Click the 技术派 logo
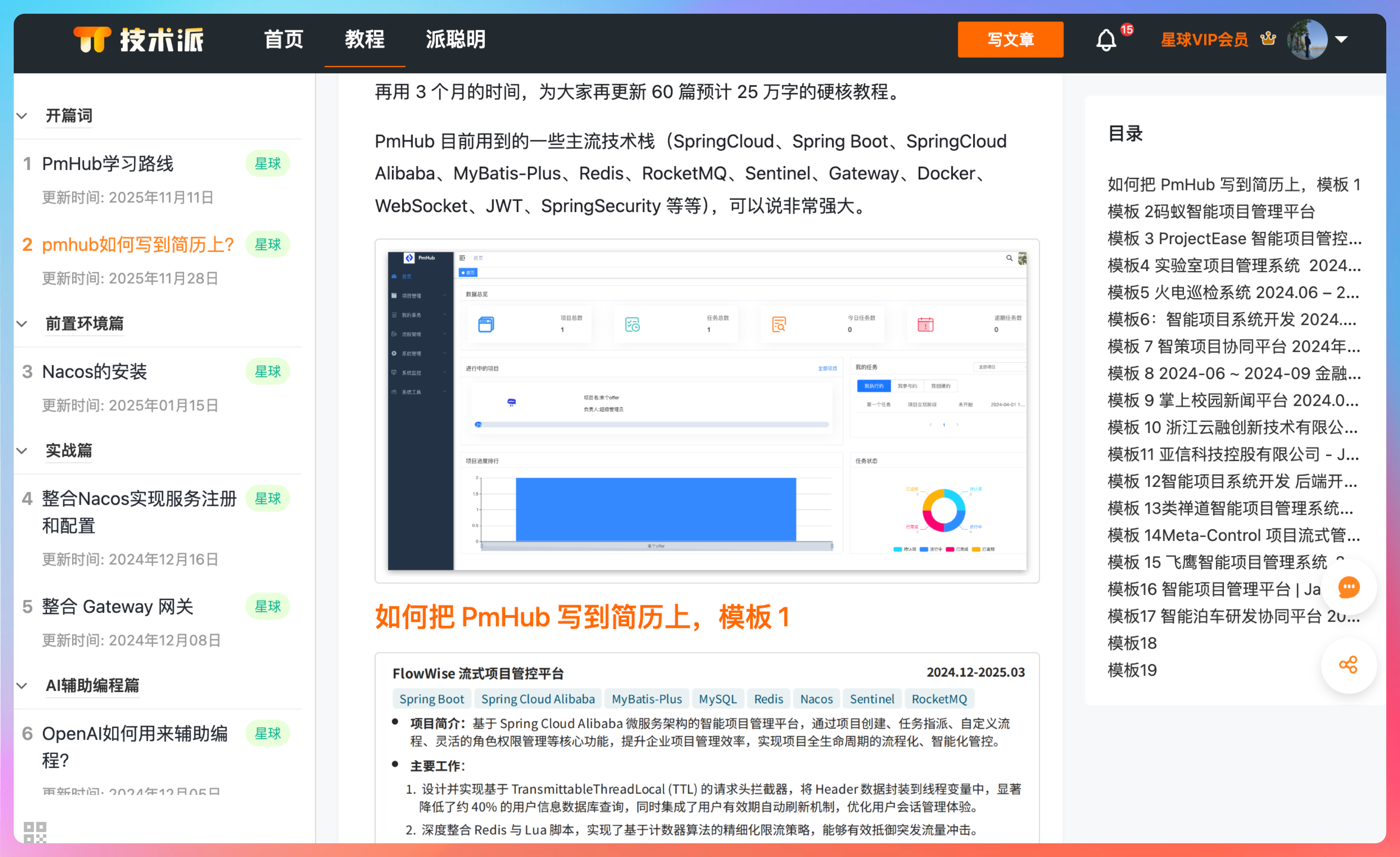Viewport: 1400px width, 857px height. (139, 40)
